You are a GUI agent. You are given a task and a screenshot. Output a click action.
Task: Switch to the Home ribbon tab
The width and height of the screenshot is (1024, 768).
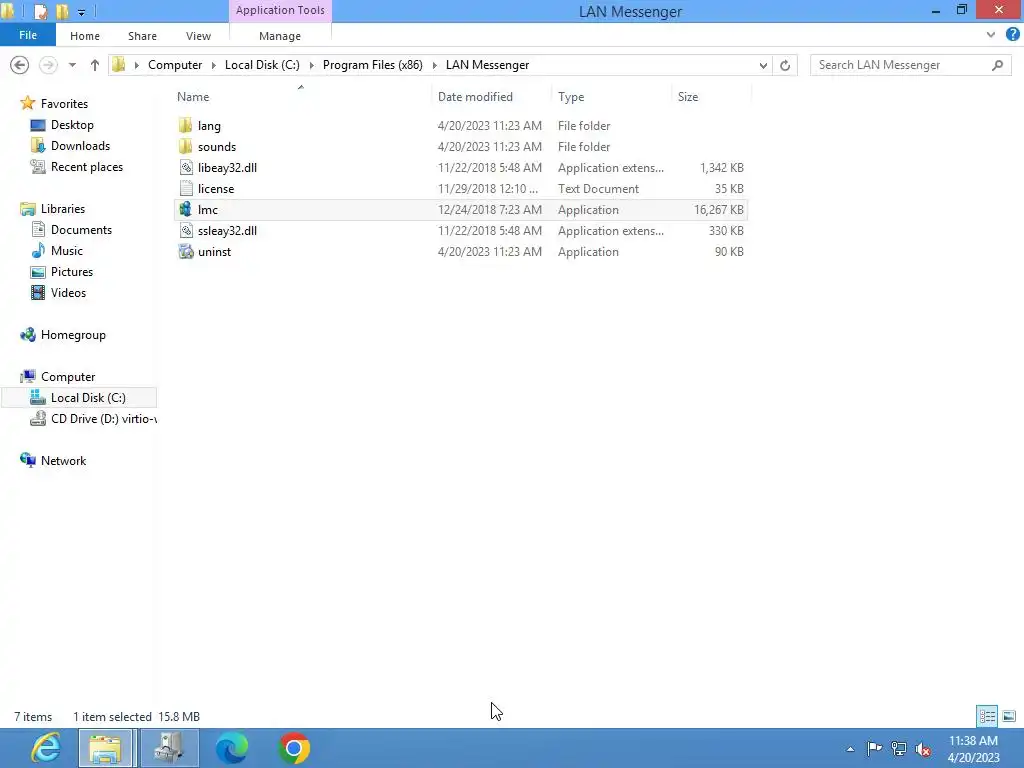[85, 36]
